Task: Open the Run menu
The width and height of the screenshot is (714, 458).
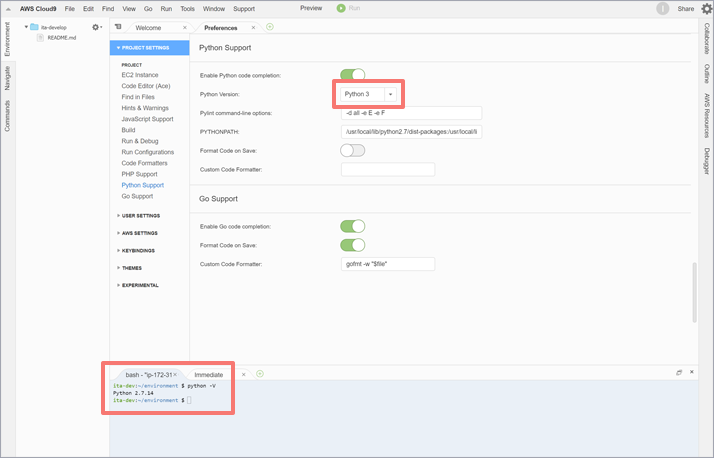Action: (166, 9)
